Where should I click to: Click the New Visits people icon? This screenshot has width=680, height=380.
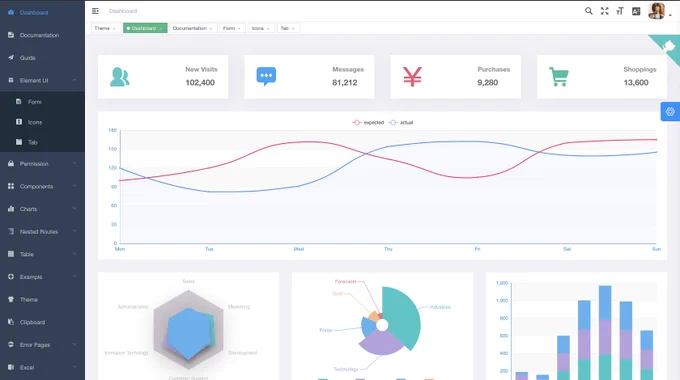pos(120,77)
